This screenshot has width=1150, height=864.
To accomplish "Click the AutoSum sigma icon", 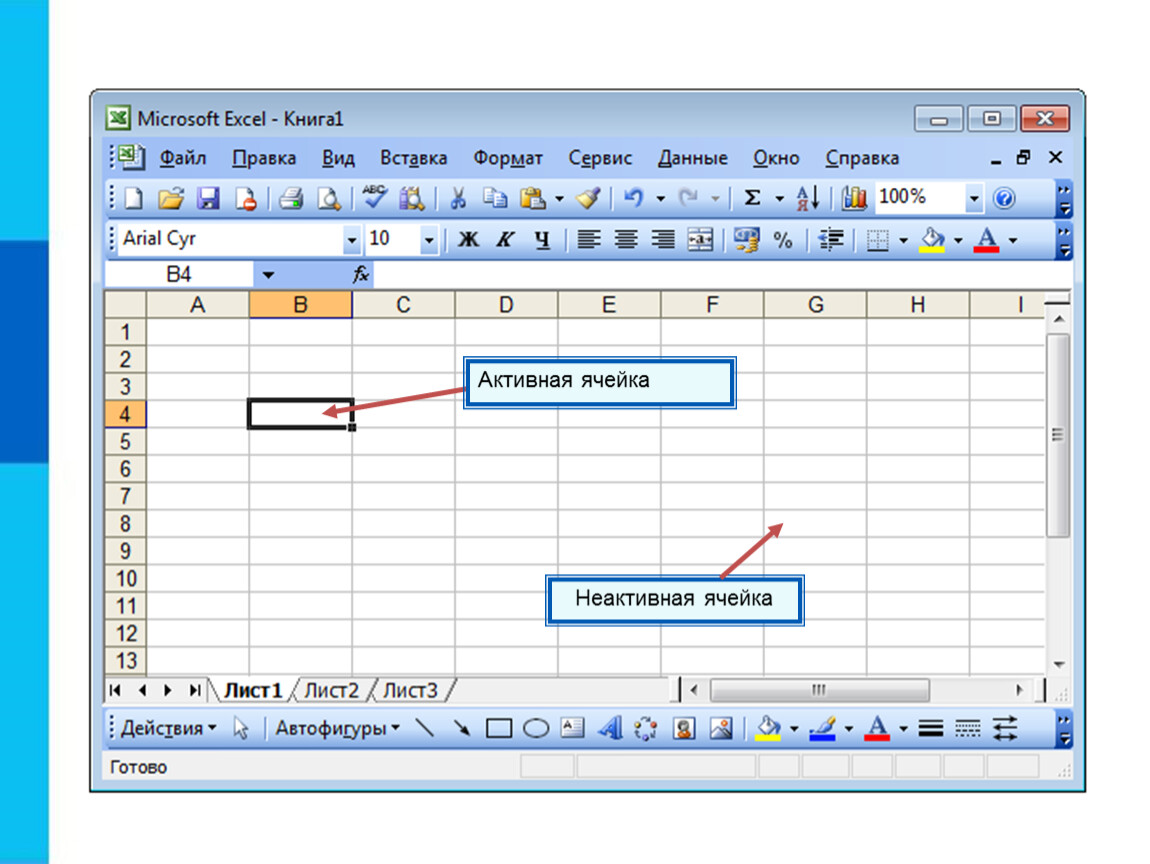I will [752, 198].
